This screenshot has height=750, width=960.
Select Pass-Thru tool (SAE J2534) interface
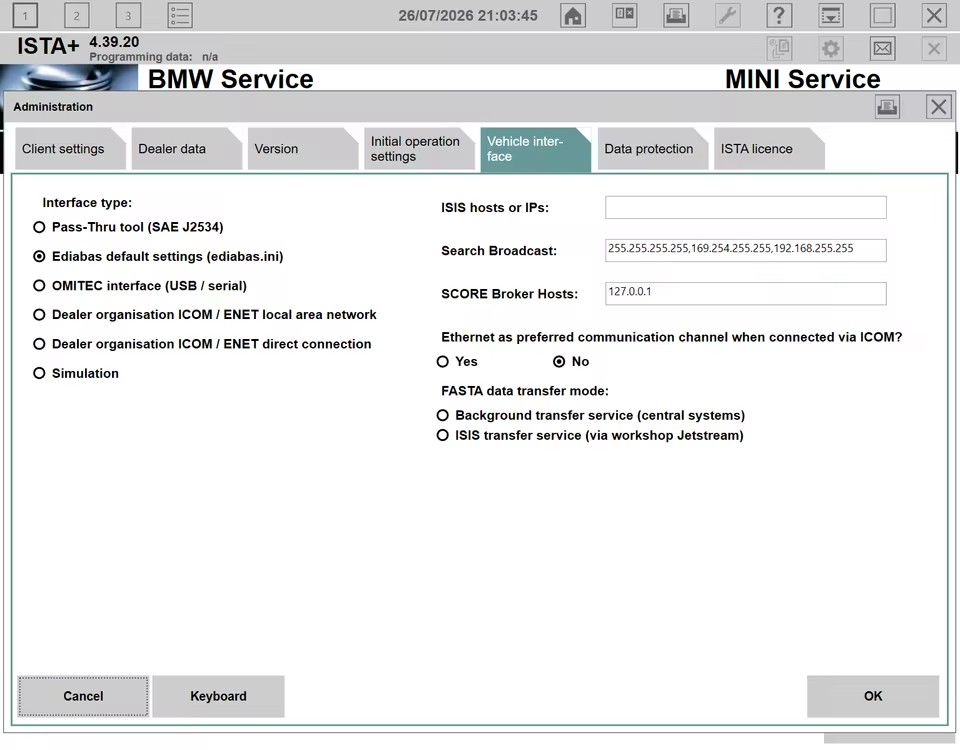[x=129, y=227]
